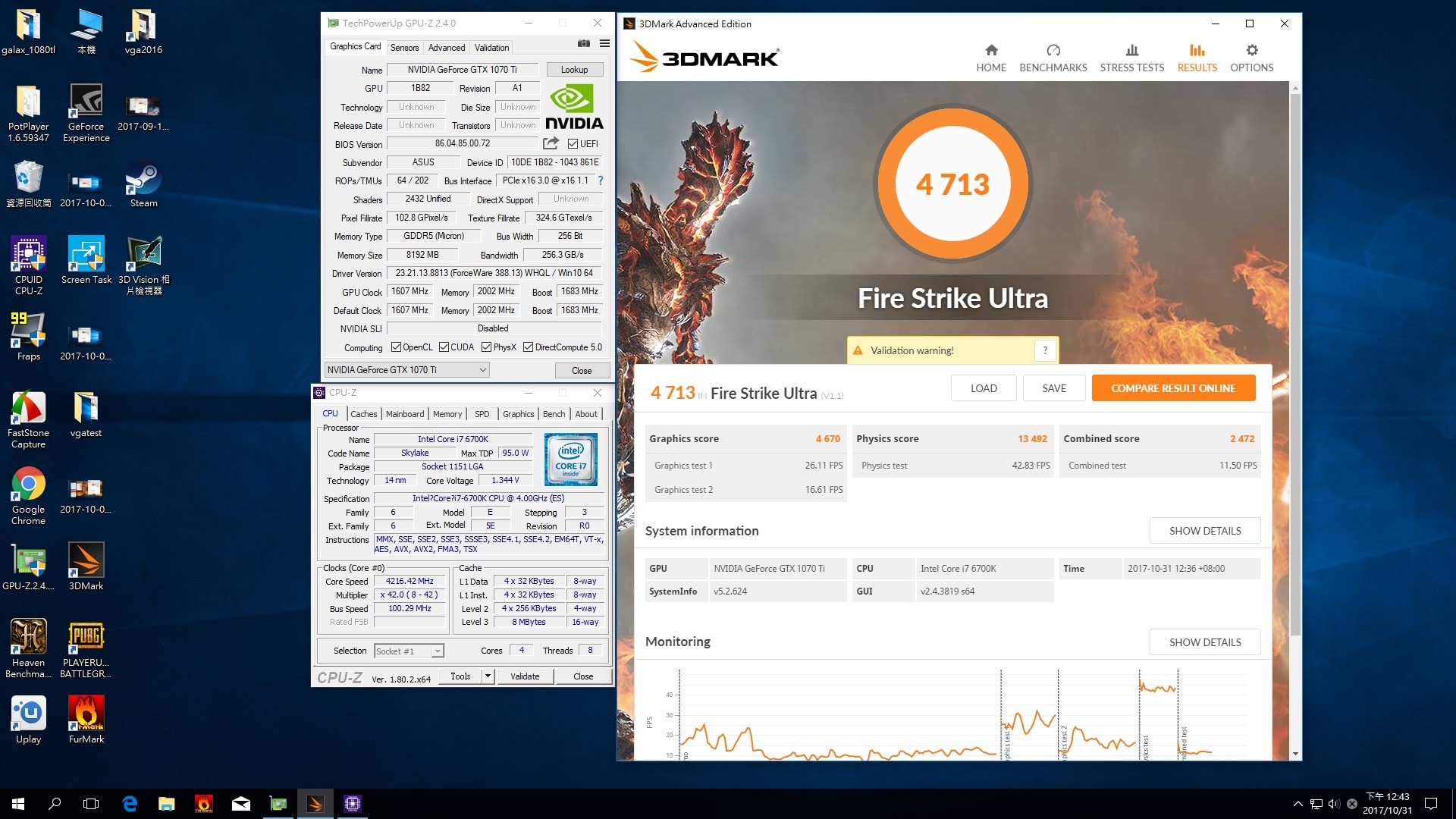The width and height of the screenshot is (1456, 819).
Task: Open 3DMark desktop shortcut icon
Action: [x=86, y=566]
